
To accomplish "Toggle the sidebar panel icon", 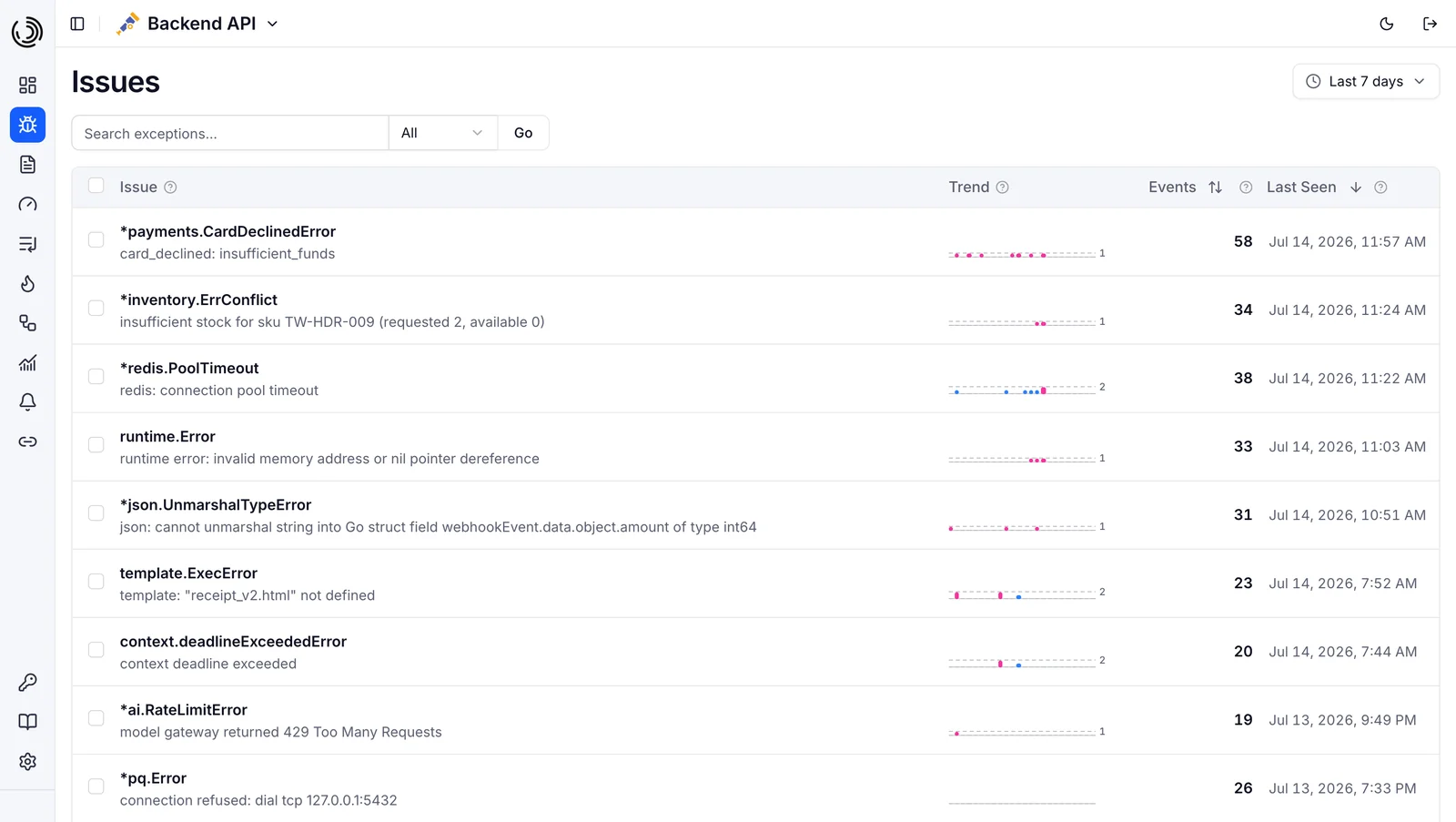I will 77,24.
